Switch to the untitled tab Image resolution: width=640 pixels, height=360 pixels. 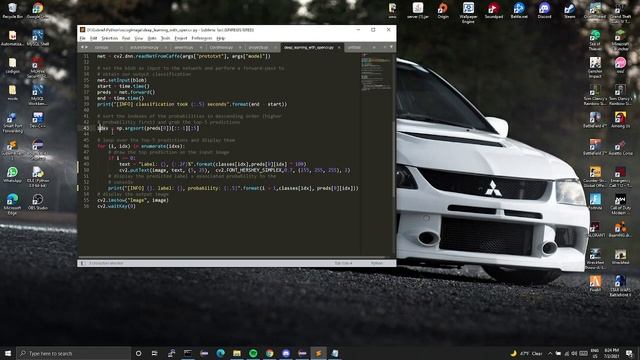354,47
